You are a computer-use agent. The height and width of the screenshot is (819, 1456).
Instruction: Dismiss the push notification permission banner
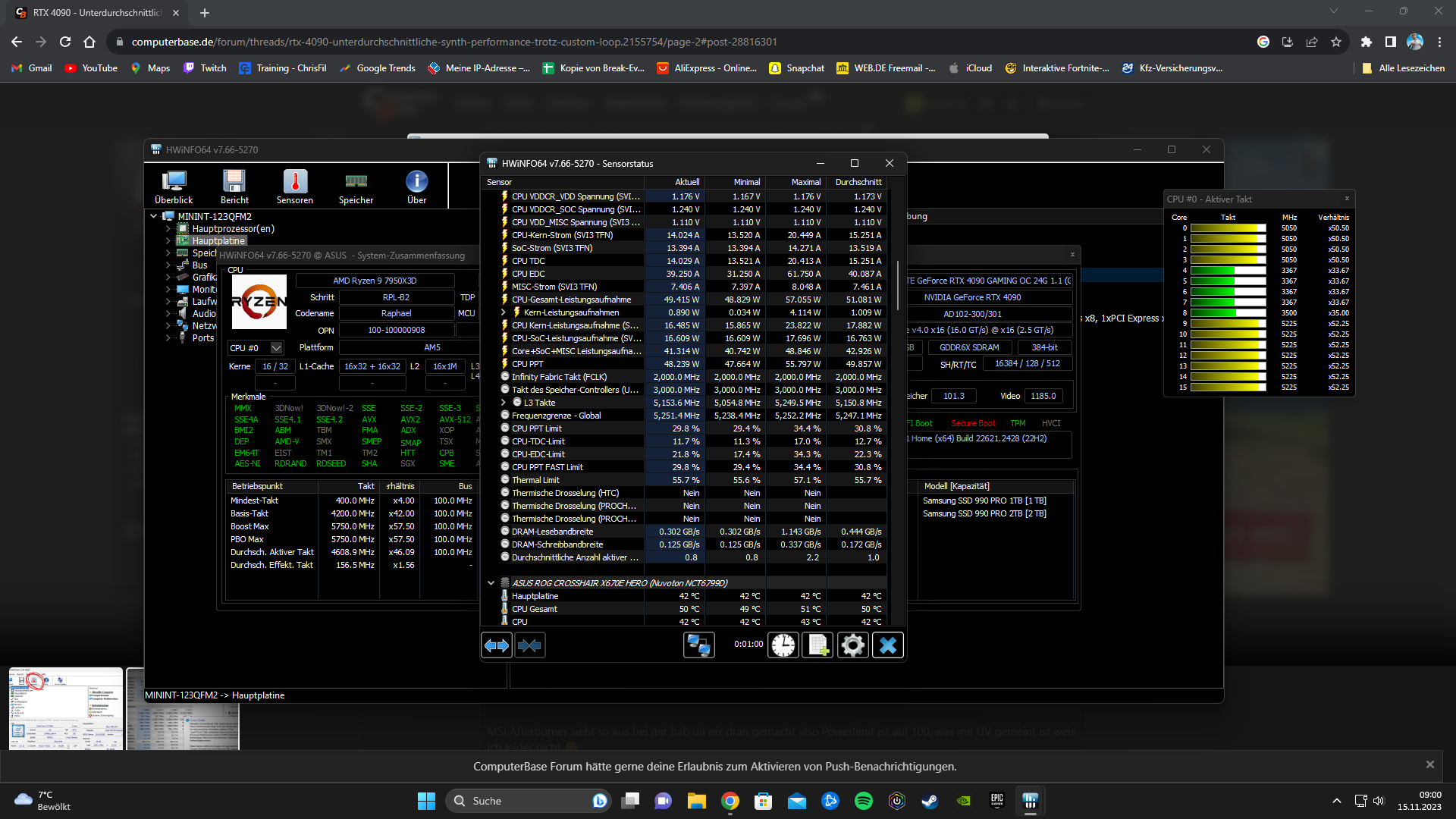tap(1429, 764)
